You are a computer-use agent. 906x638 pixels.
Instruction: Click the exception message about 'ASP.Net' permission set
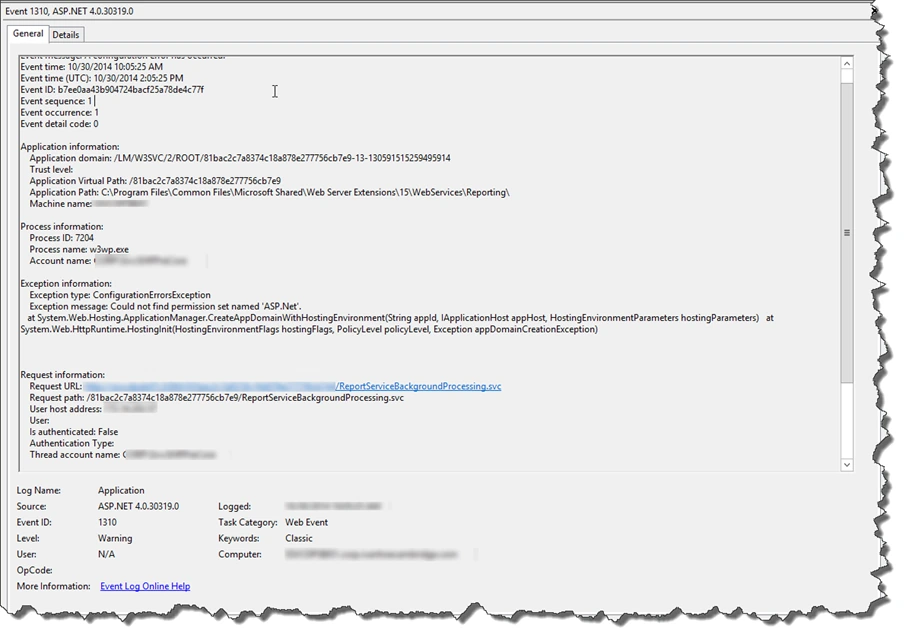165,306
